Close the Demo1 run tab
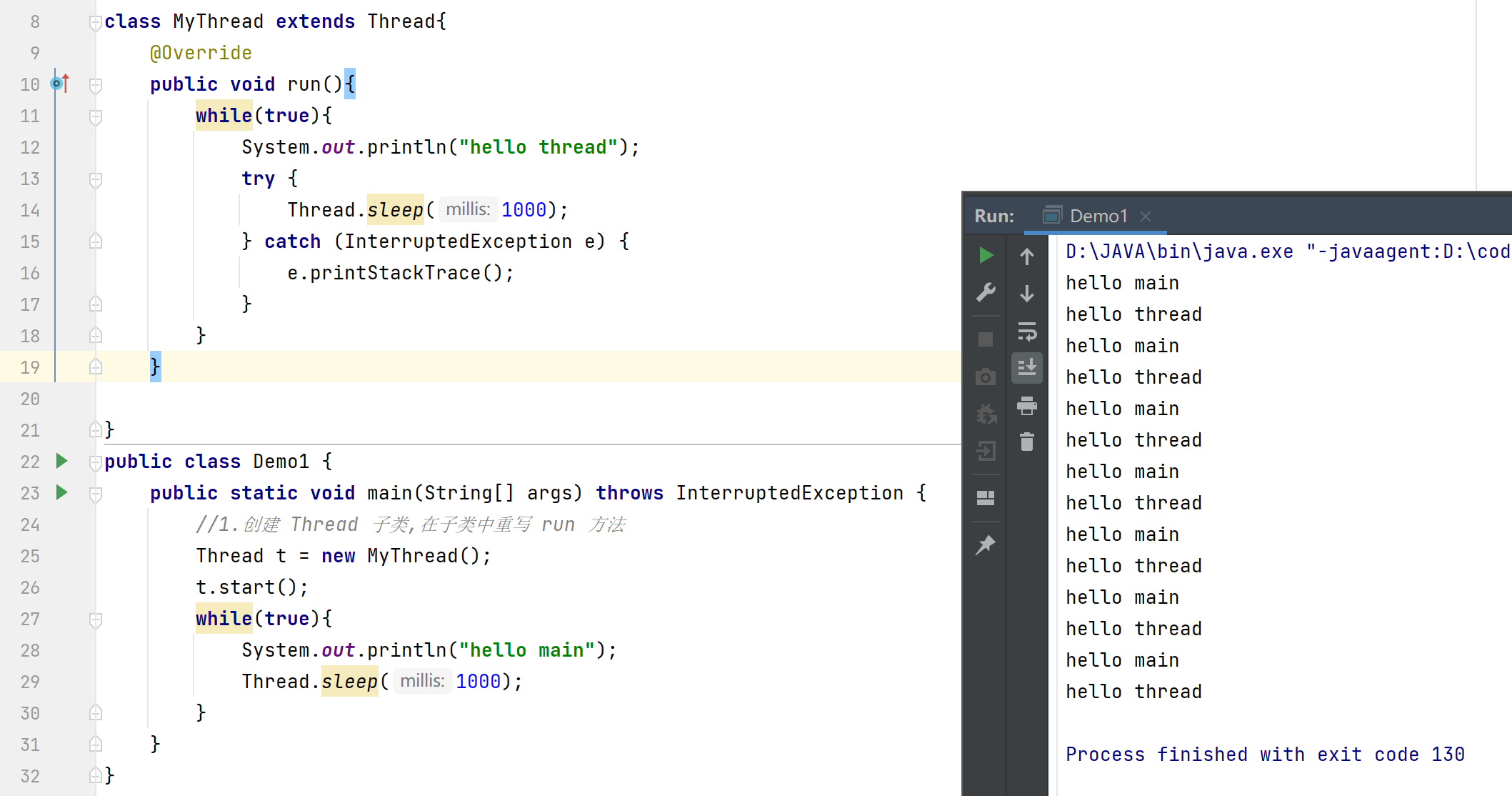1512x796 pixels. (x=1146, y=216)
